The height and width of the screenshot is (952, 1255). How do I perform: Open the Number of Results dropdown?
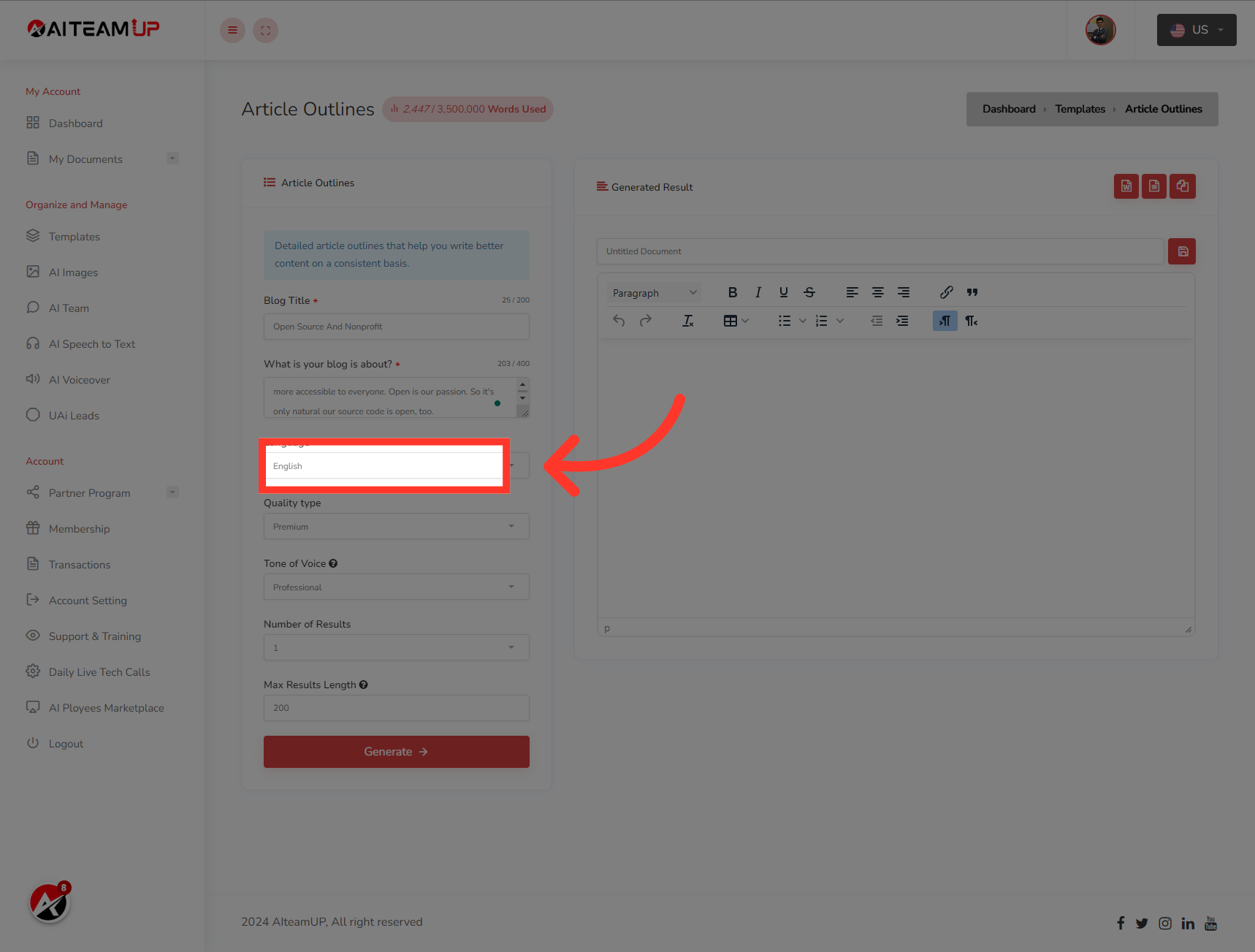pos(397,647)
